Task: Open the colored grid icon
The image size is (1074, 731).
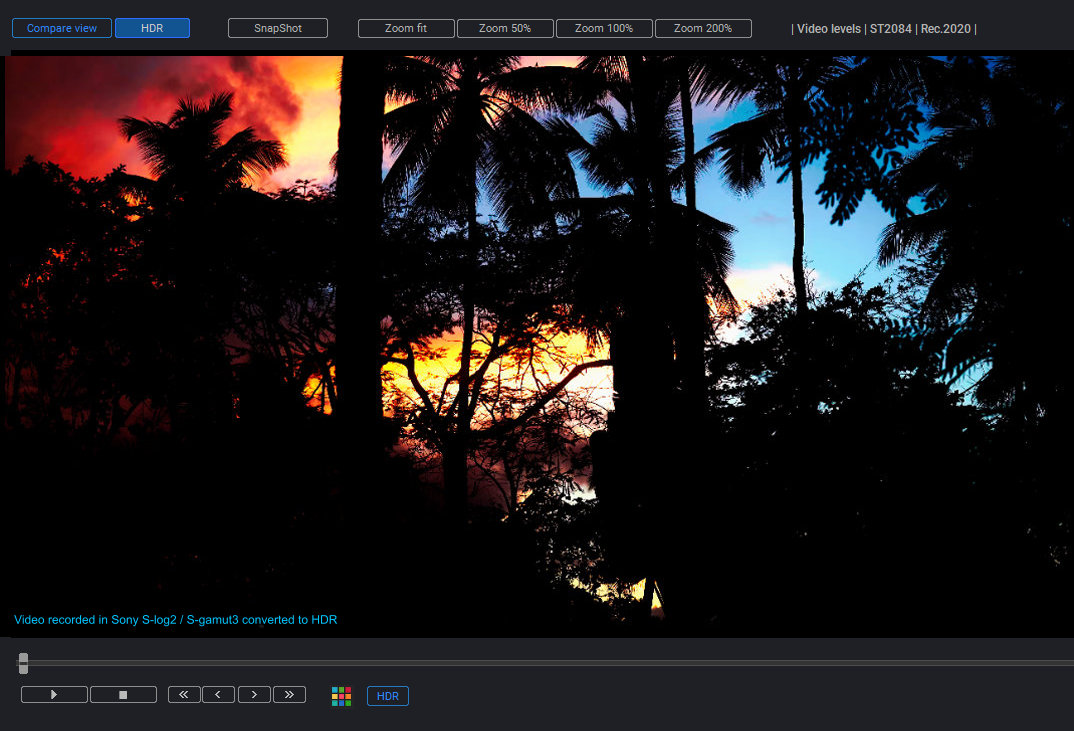Action: tap(342, 696)
